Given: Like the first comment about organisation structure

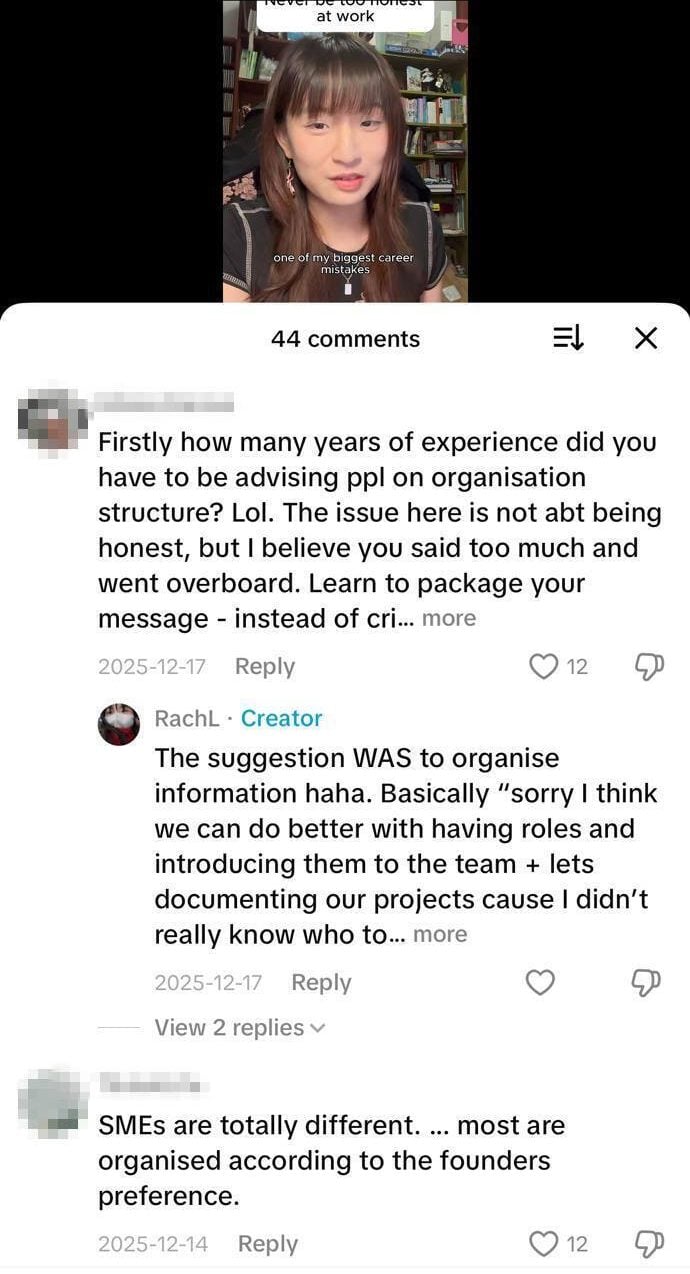Looking at the screenshot, I should pyautogui.click(x=543, y=666).
